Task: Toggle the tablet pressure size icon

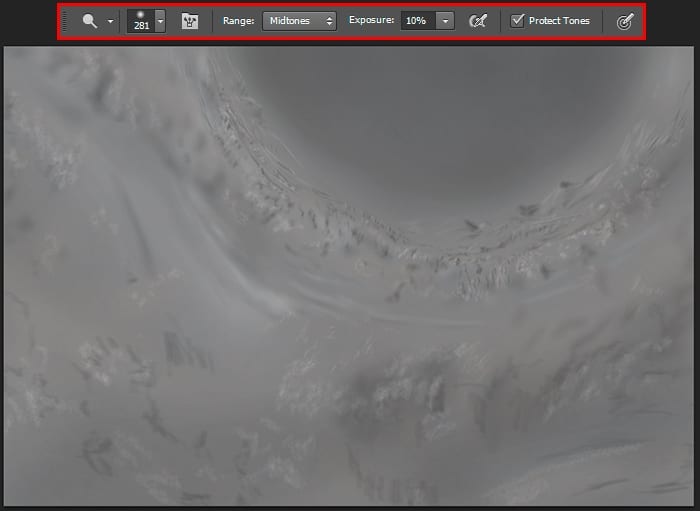Action: 625,21
